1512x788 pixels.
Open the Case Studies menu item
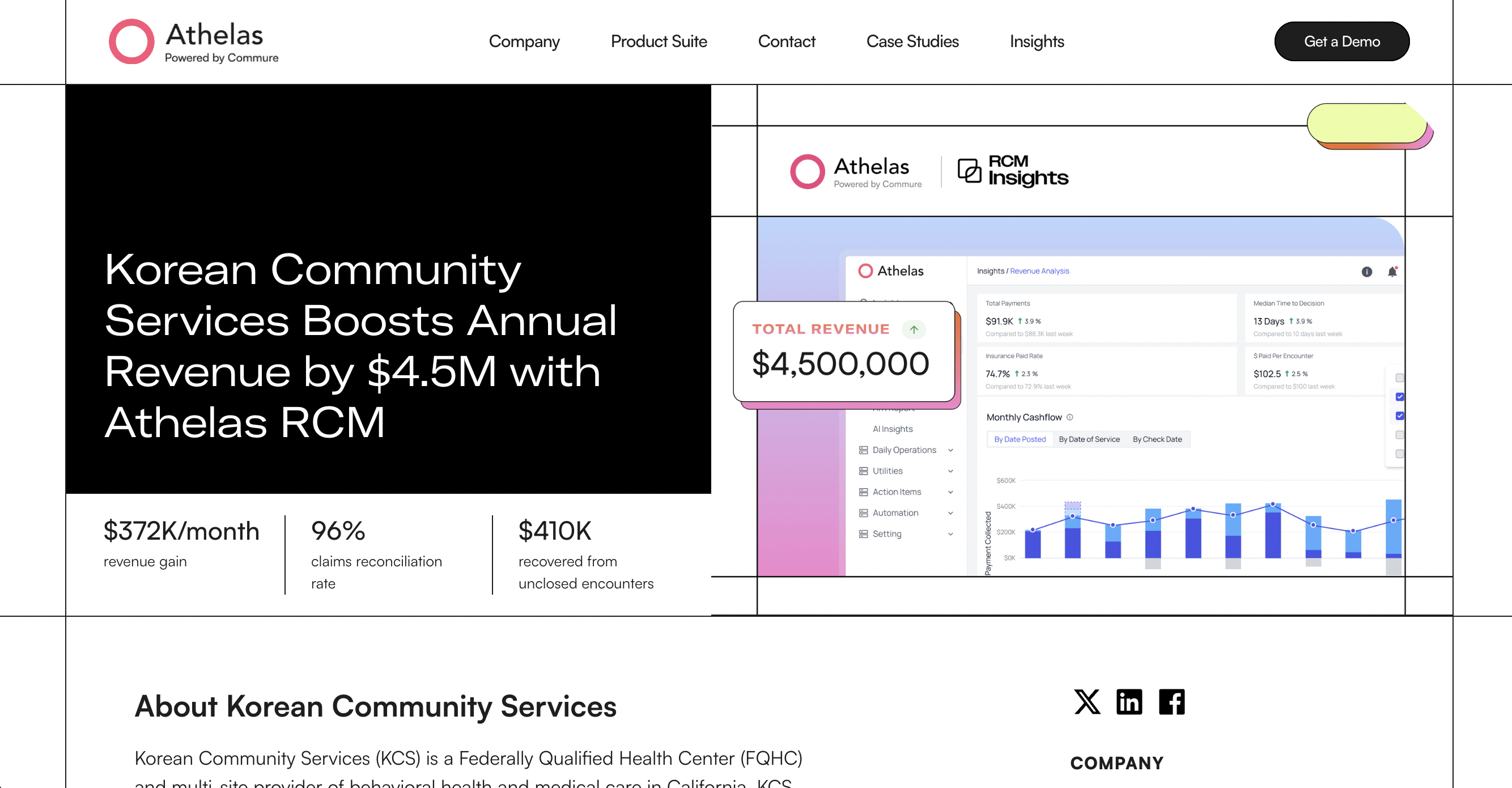(x=912, y=42)
